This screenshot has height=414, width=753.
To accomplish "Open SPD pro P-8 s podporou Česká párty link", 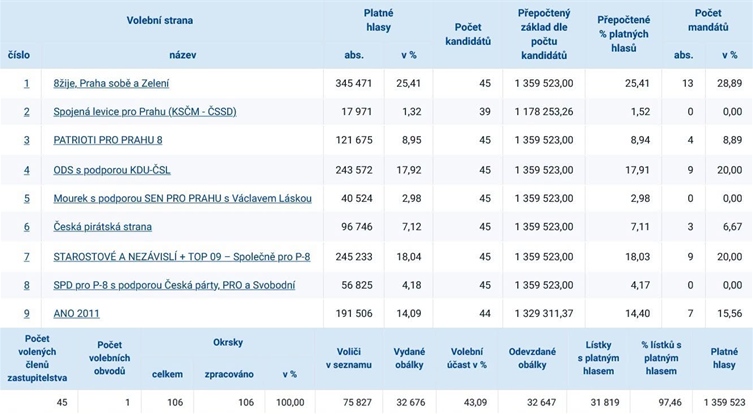I will 174,285.
